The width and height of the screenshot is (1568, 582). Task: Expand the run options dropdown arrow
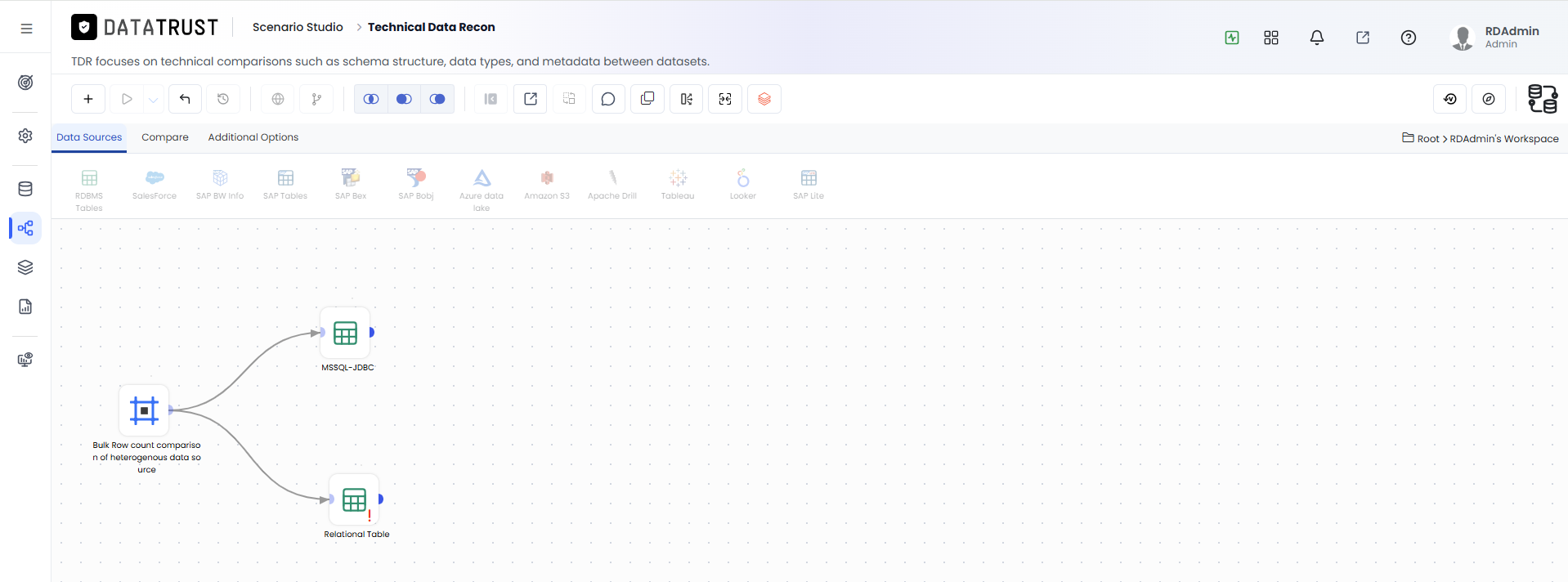(x=154, y=100)
